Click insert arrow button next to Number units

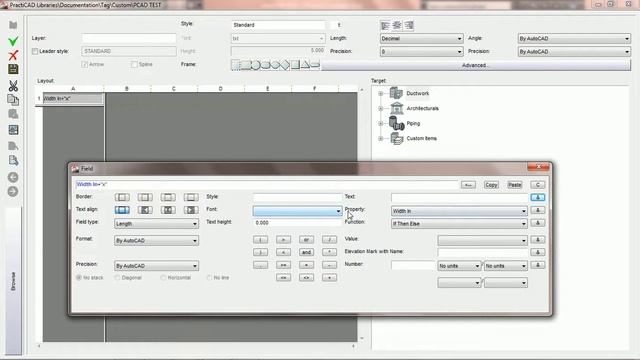tap(538, 265)
